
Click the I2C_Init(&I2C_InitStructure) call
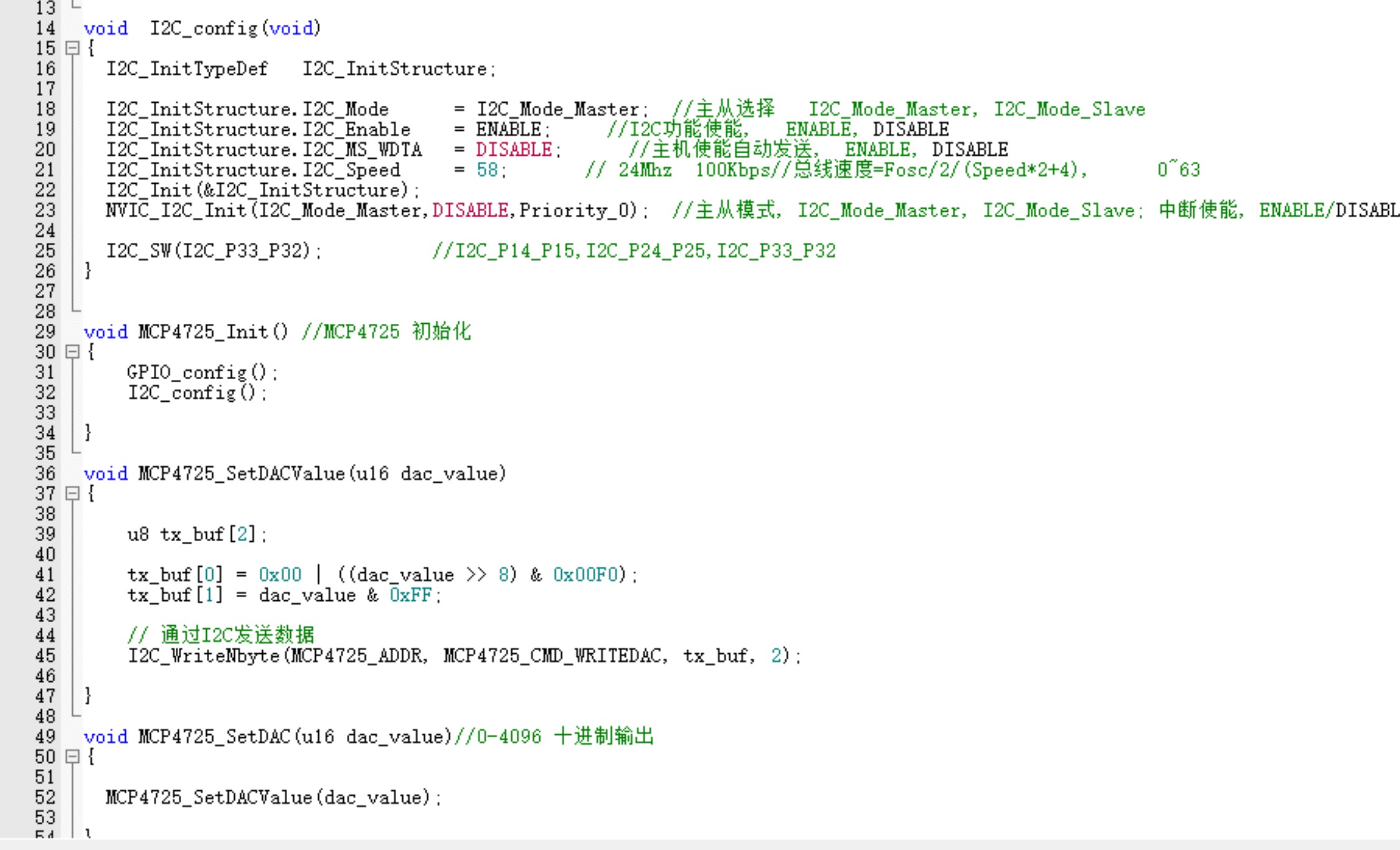point(262,190)
